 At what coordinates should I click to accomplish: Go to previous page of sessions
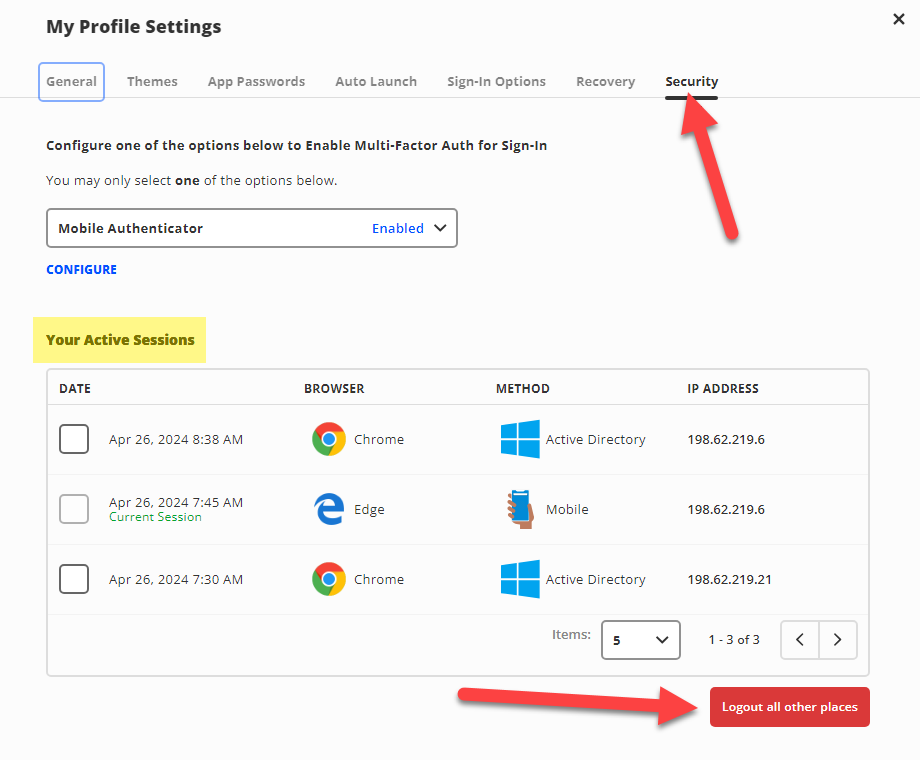point(800,640)
